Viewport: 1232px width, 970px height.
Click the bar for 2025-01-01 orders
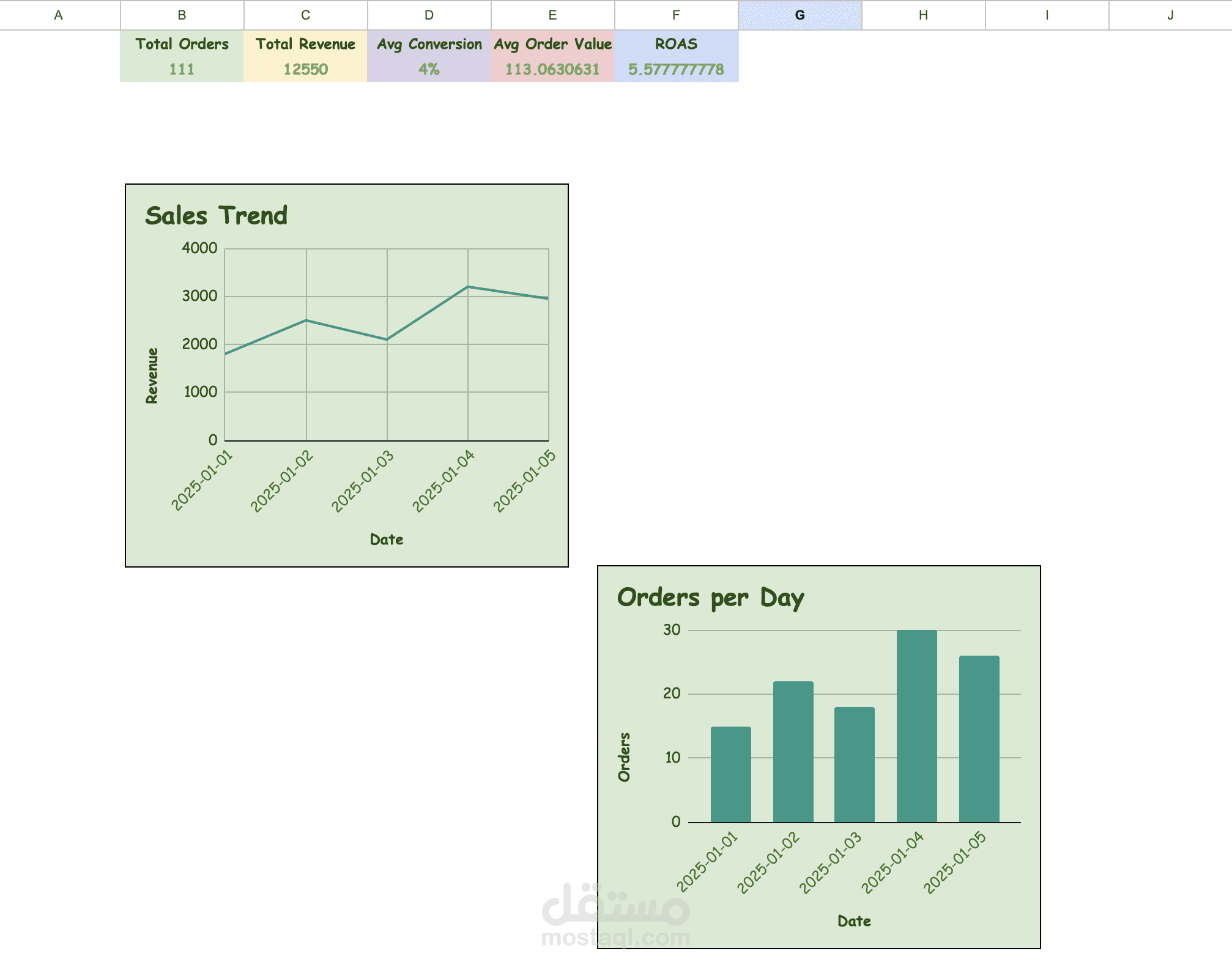pos(731,774)
